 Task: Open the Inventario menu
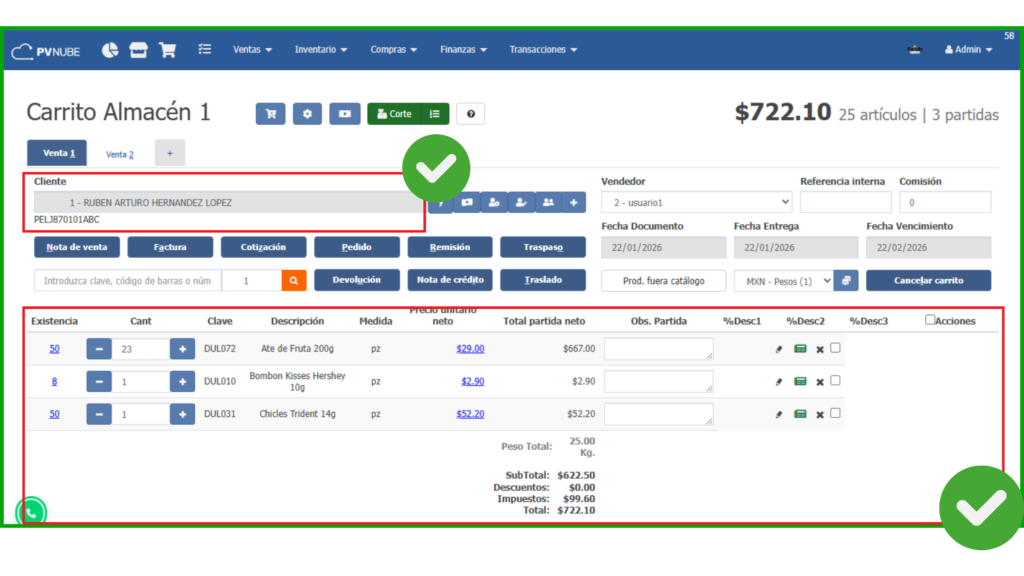coord(320,50)
